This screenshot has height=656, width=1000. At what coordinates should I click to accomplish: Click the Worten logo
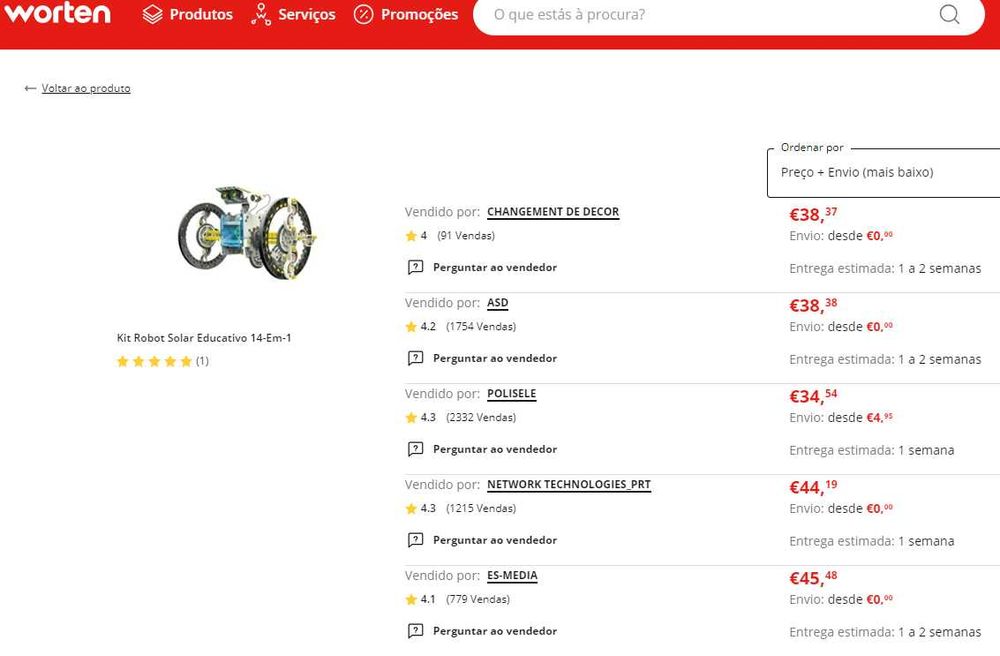click(57, 13)
